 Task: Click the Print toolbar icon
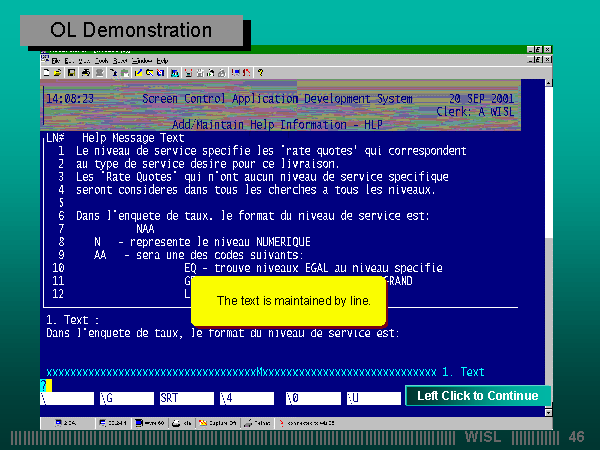click(x=85, y=73)
